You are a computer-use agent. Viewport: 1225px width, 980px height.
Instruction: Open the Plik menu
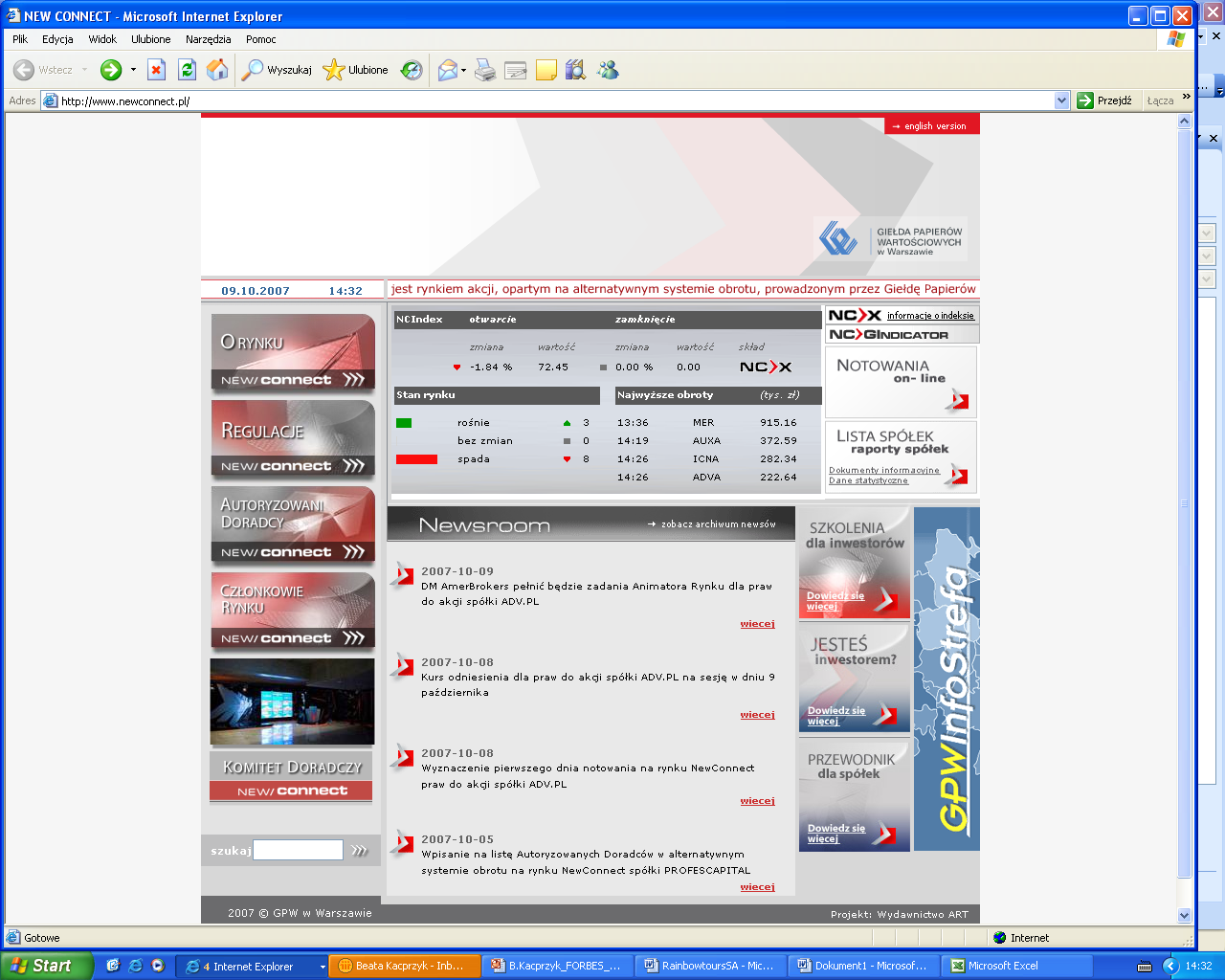tap(20, 39)
